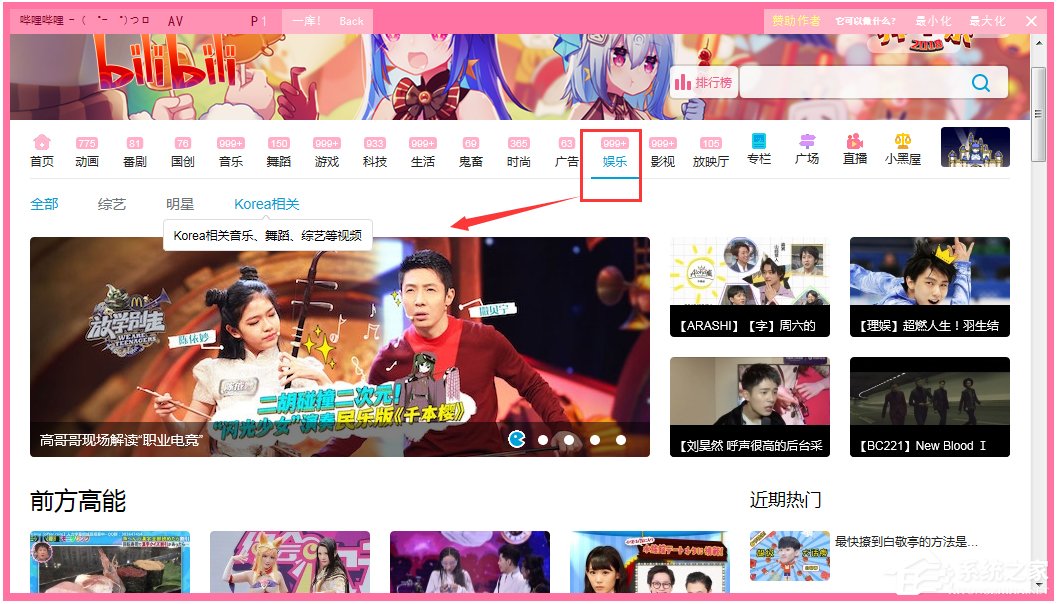Click 最大化 in the title bar

pyautogui.click(x=988, y=21)
